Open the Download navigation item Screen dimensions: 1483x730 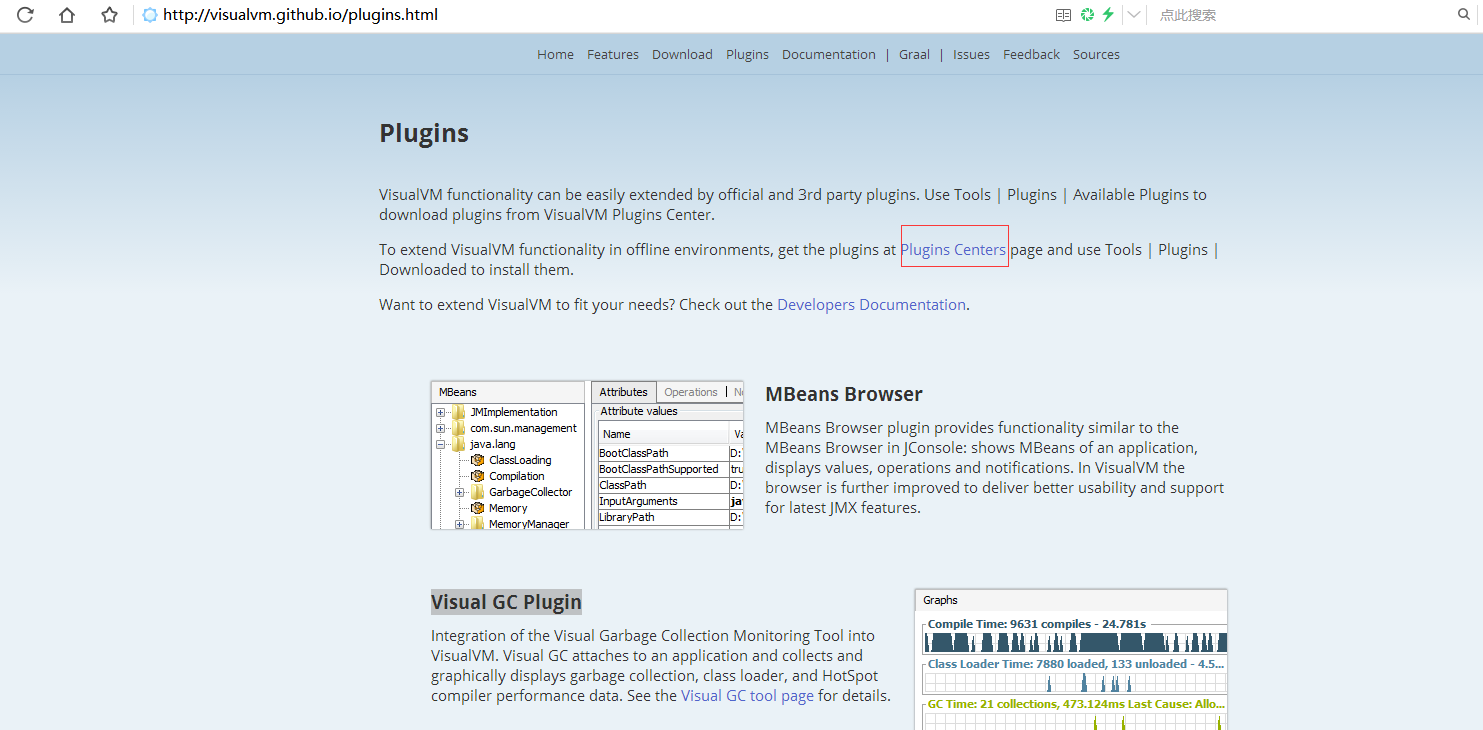pyautogui.click(x=682, y=54)
